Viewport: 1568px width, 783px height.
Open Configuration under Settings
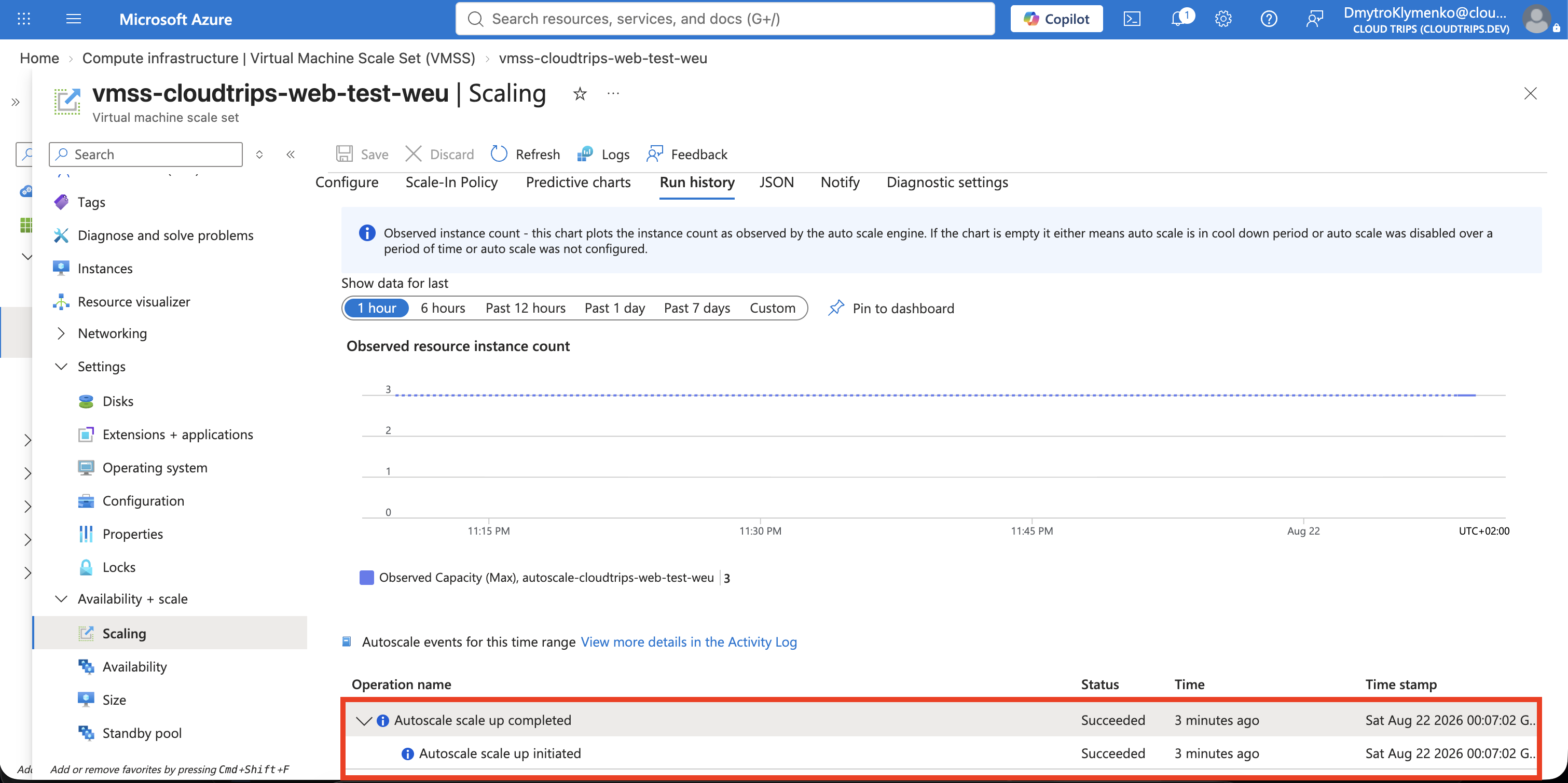click(143, 501)
